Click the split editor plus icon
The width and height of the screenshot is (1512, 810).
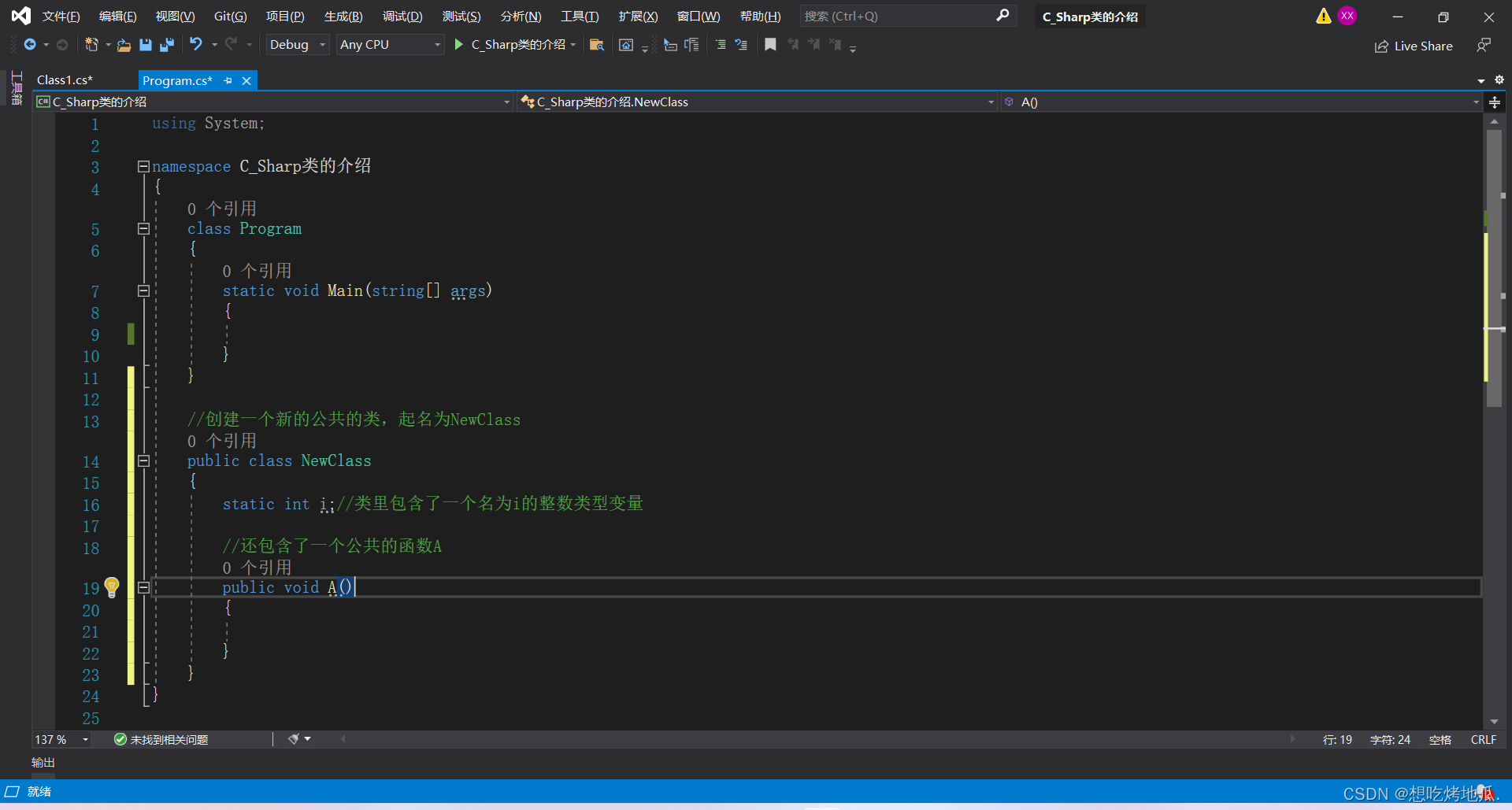1495,102
